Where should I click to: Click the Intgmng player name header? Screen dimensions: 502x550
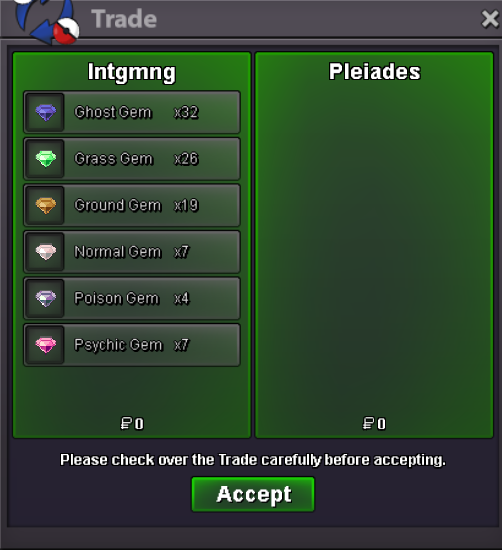132,72
